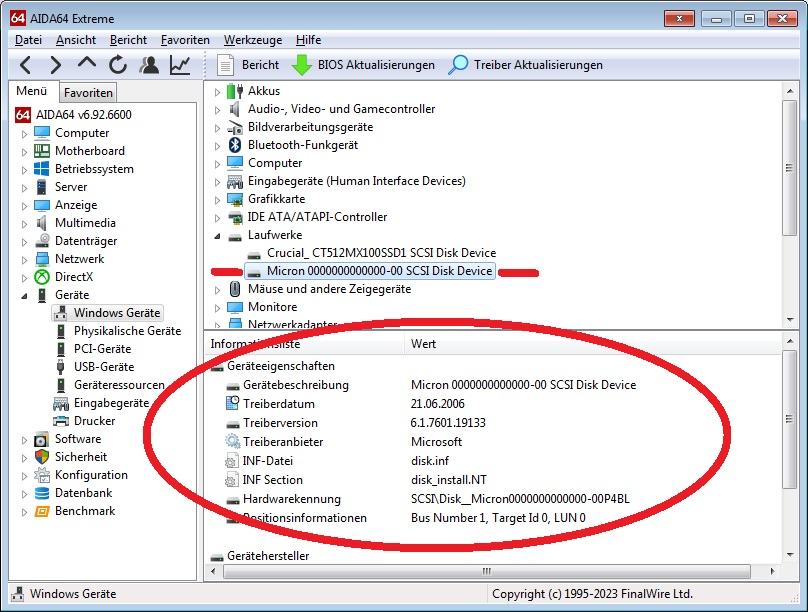
Task: Go back with the left arrow toolbar icon
Action: pos(25,65)
